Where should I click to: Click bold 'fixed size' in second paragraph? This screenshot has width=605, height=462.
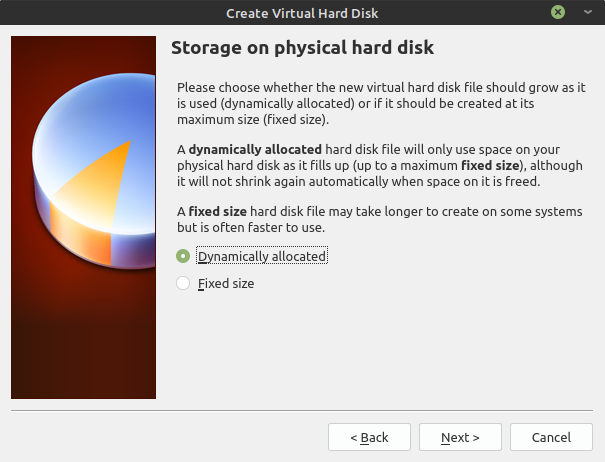click(490, 166)
